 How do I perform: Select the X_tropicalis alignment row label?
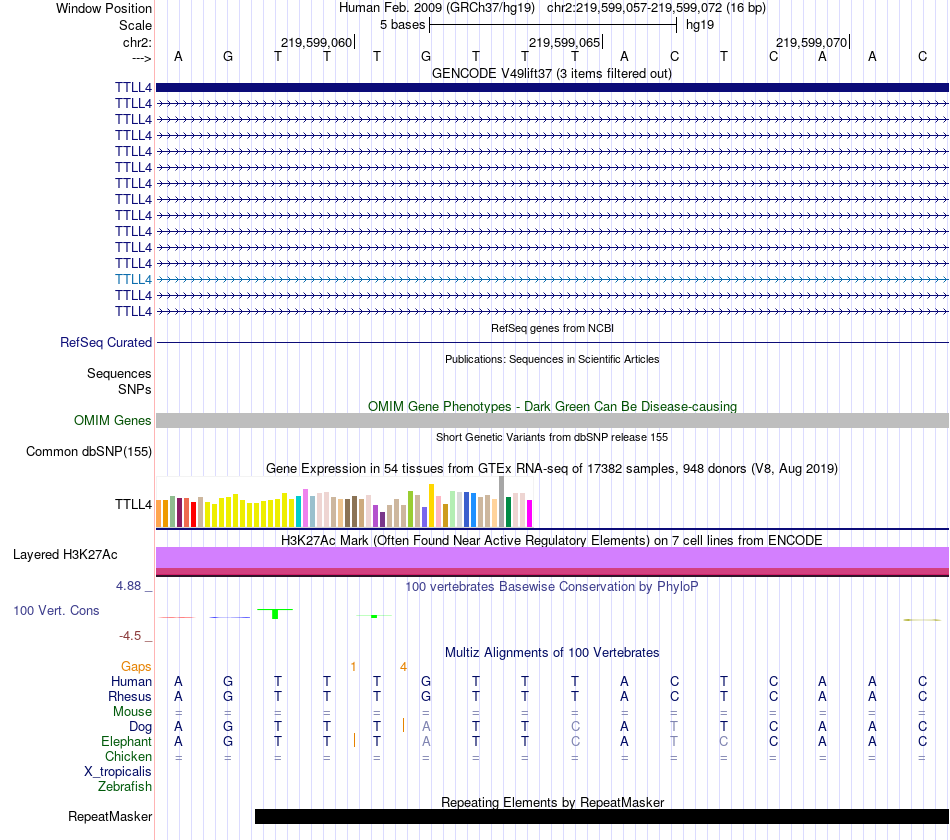click(x=118, y=772)
